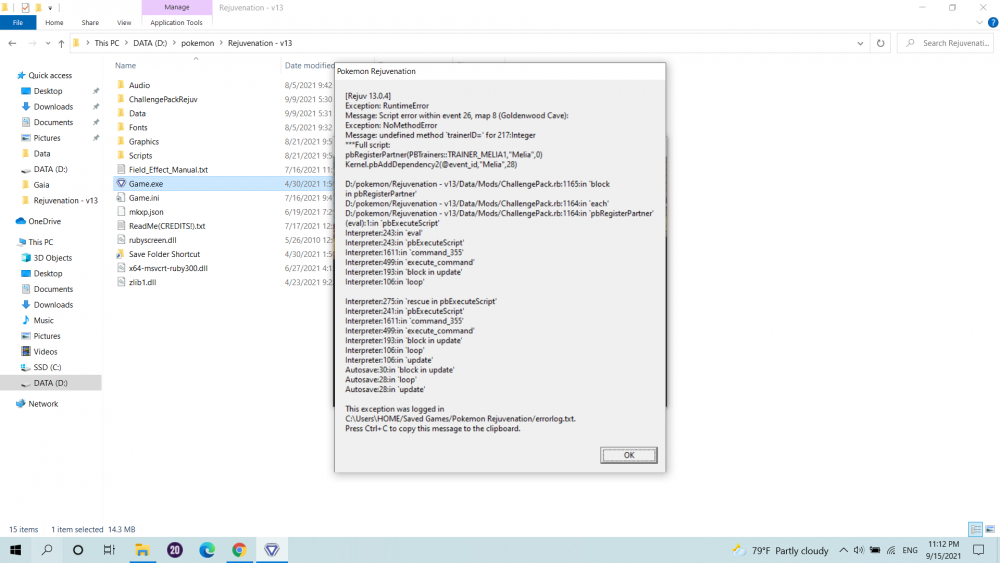This screenshot has width=1000, height=563.
Task: Select the Game.ini file
Action: pos(144,198)
